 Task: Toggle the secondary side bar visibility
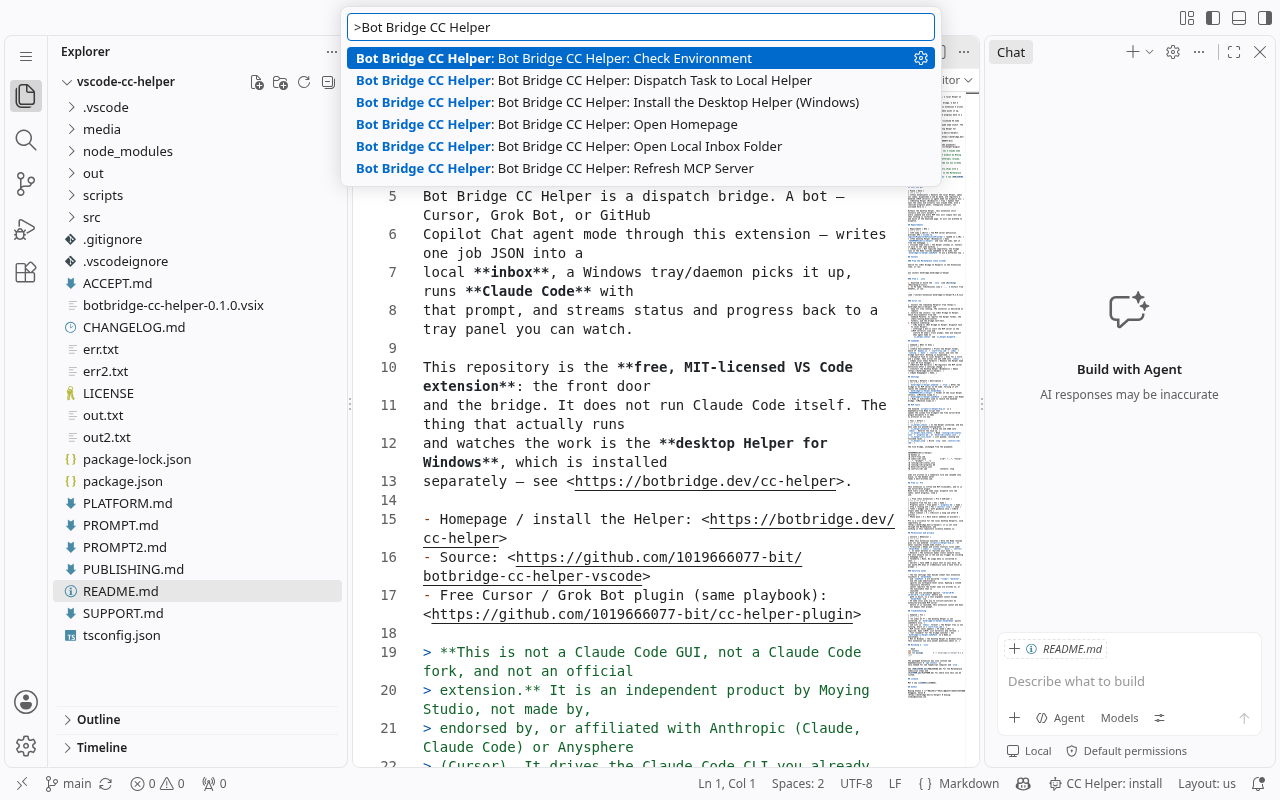[1264, 18]
